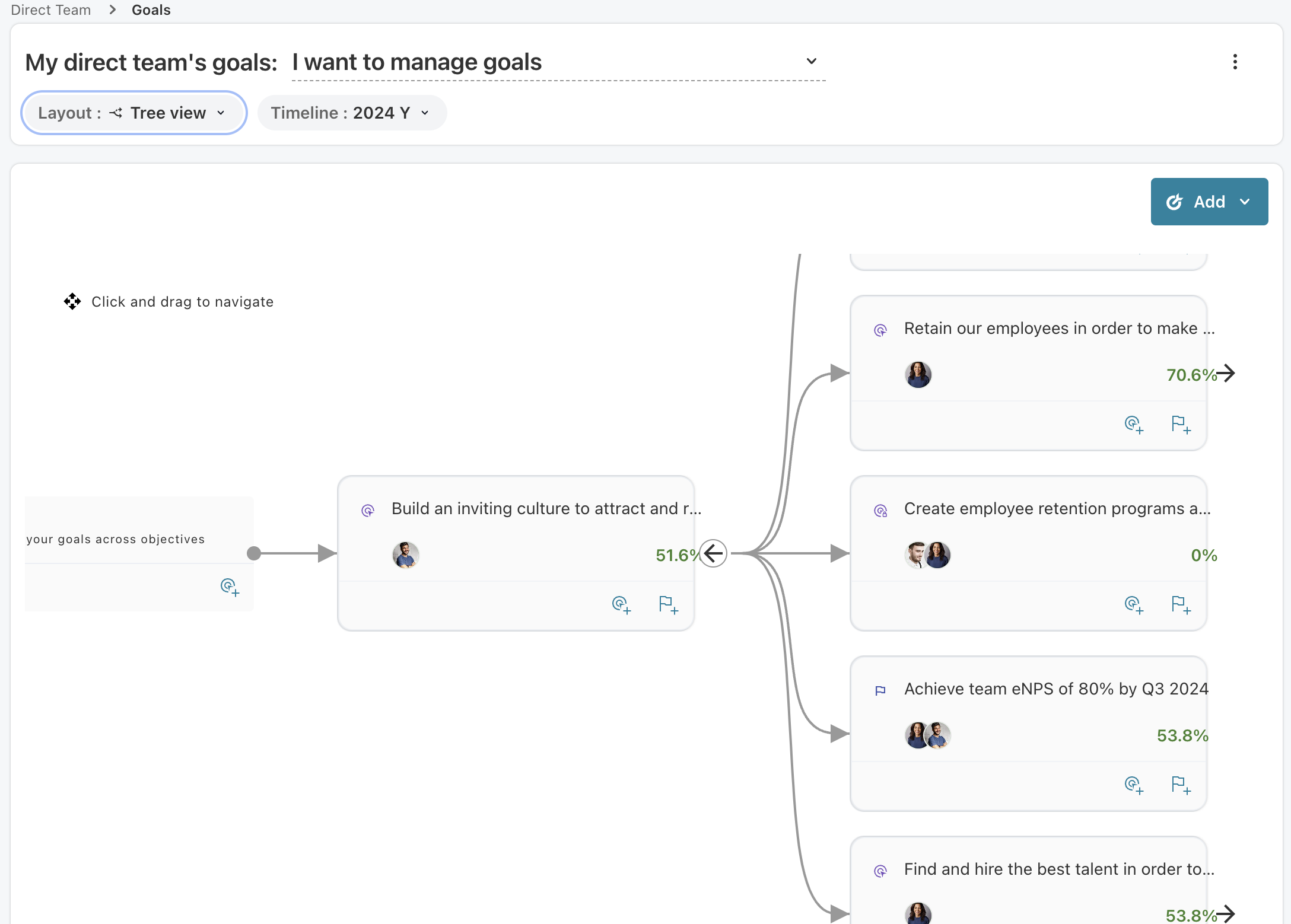The width and height of the screenshot is (1291, 924).
Task: Add objective icon on the root goals card
Action: [x=230, y=587]
